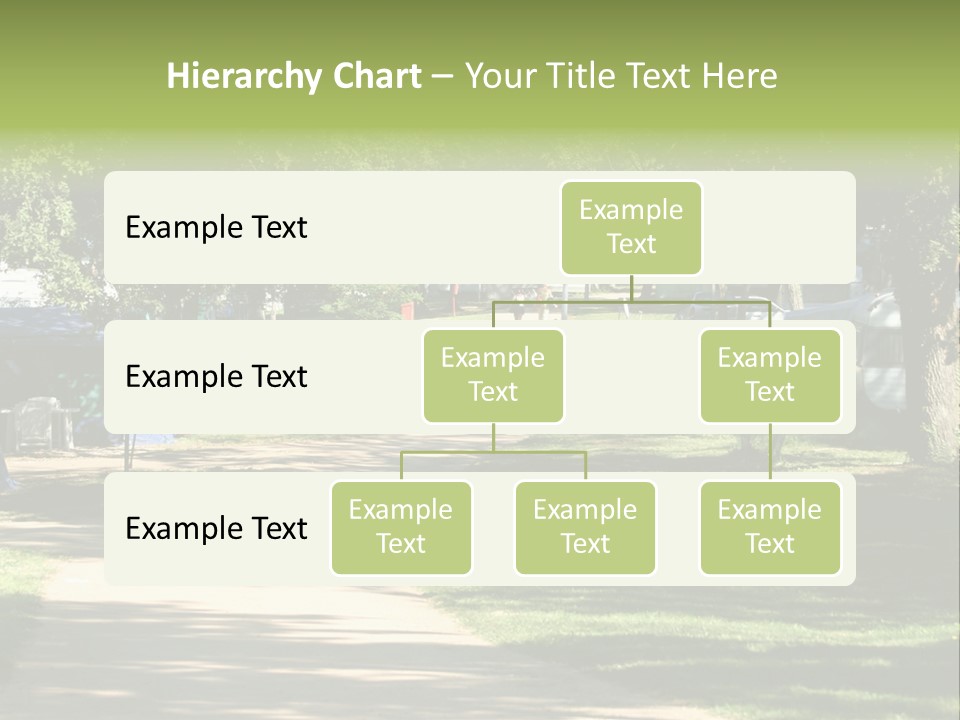The height and width of the screenshot is (720, 960).
Task: Click the second row's Example Text label
Action: coord(216,377)
